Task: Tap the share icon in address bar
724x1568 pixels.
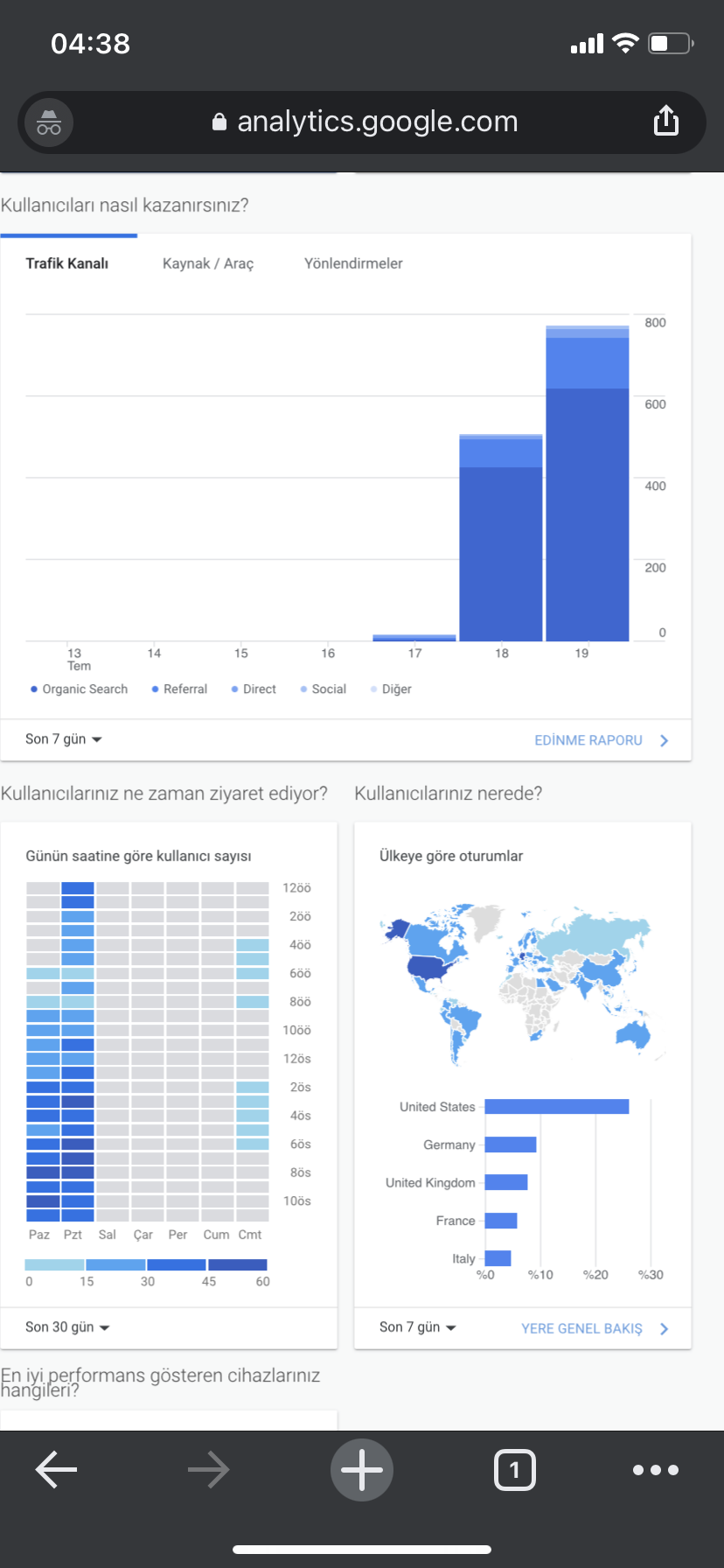Action: pyautogui.click(x=666, y=121)
